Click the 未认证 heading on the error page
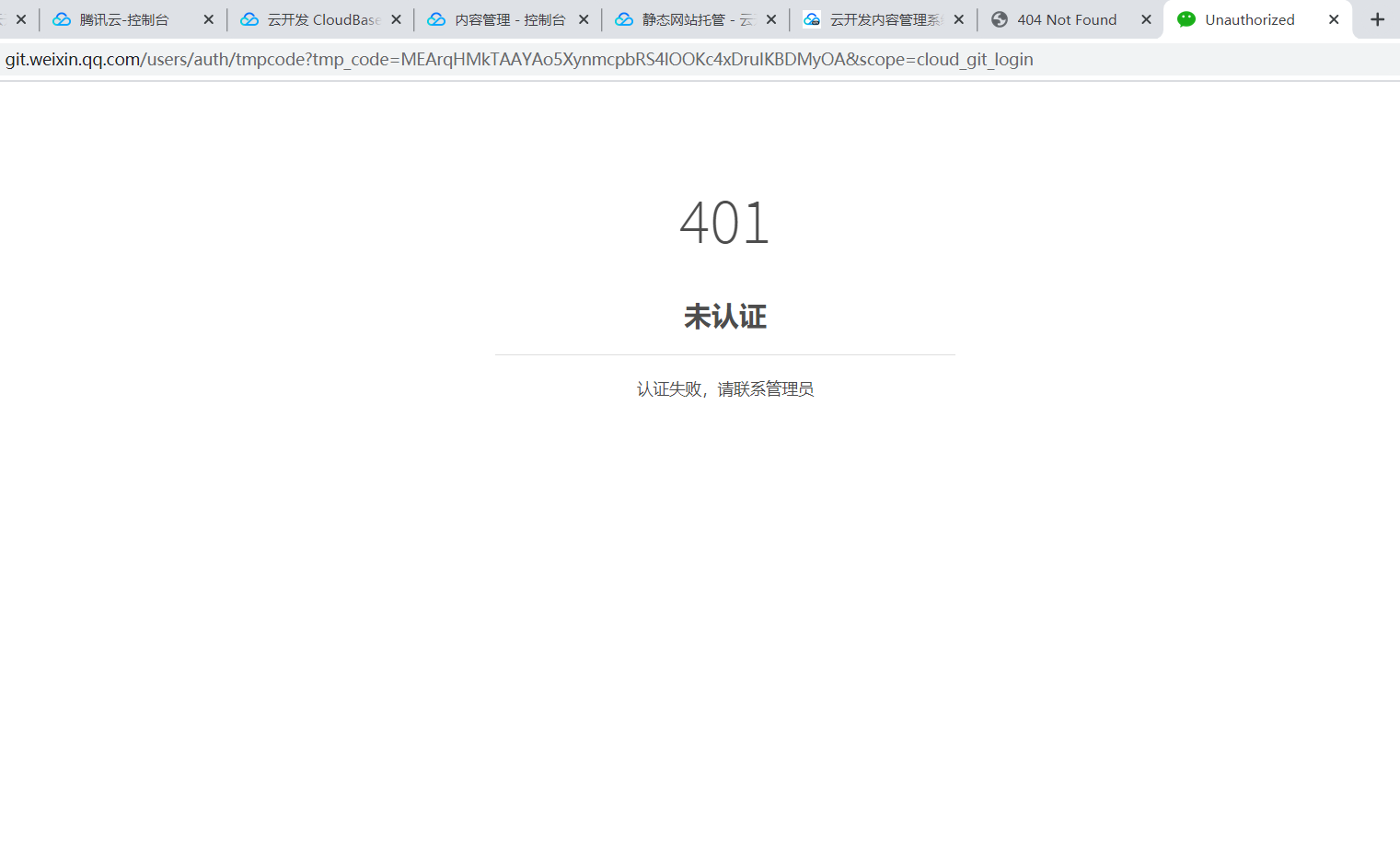 pyautogui.click(x=724, y=317)
